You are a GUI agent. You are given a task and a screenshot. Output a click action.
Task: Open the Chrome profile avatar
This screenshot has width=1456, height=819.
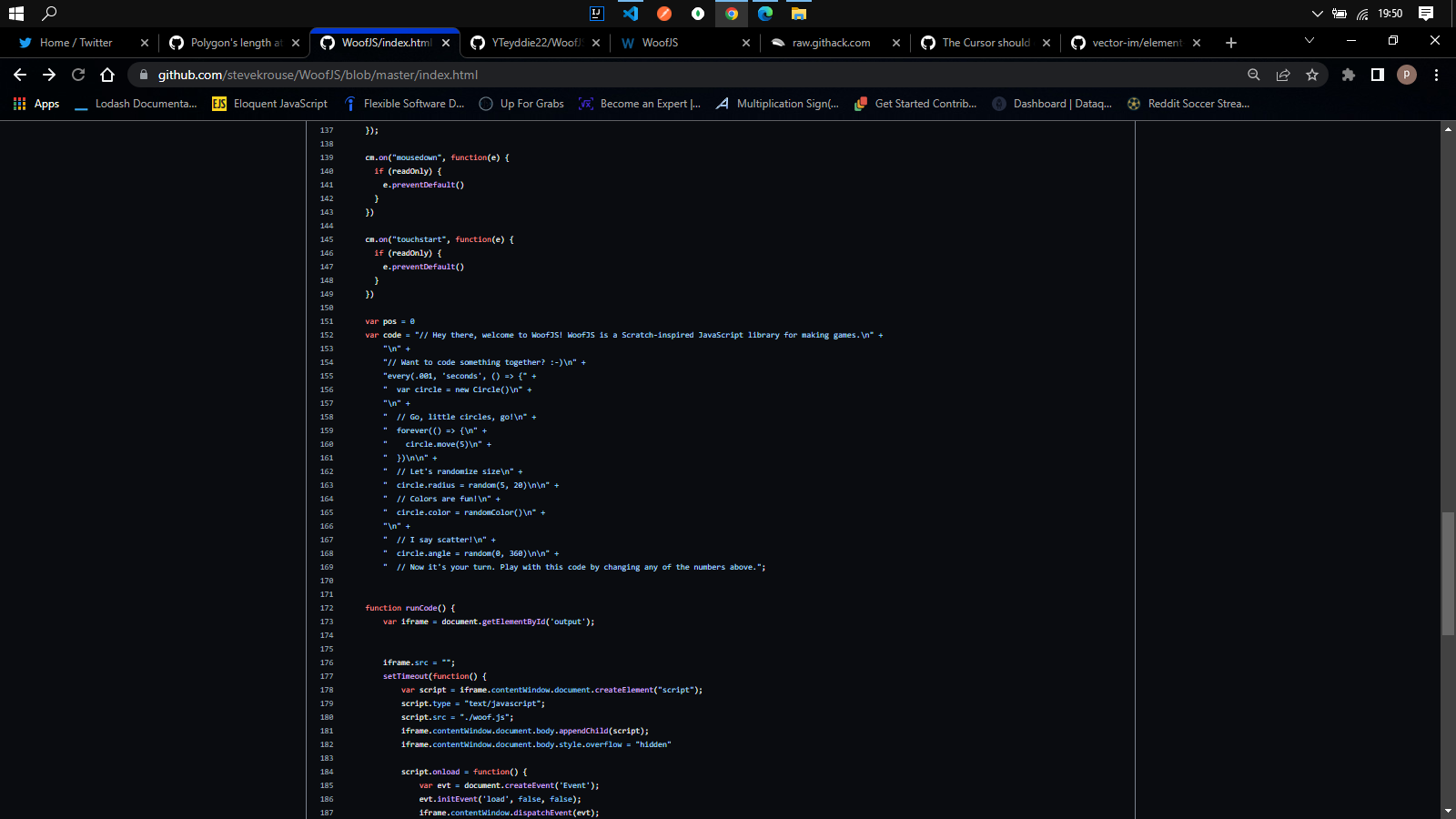1407,75
